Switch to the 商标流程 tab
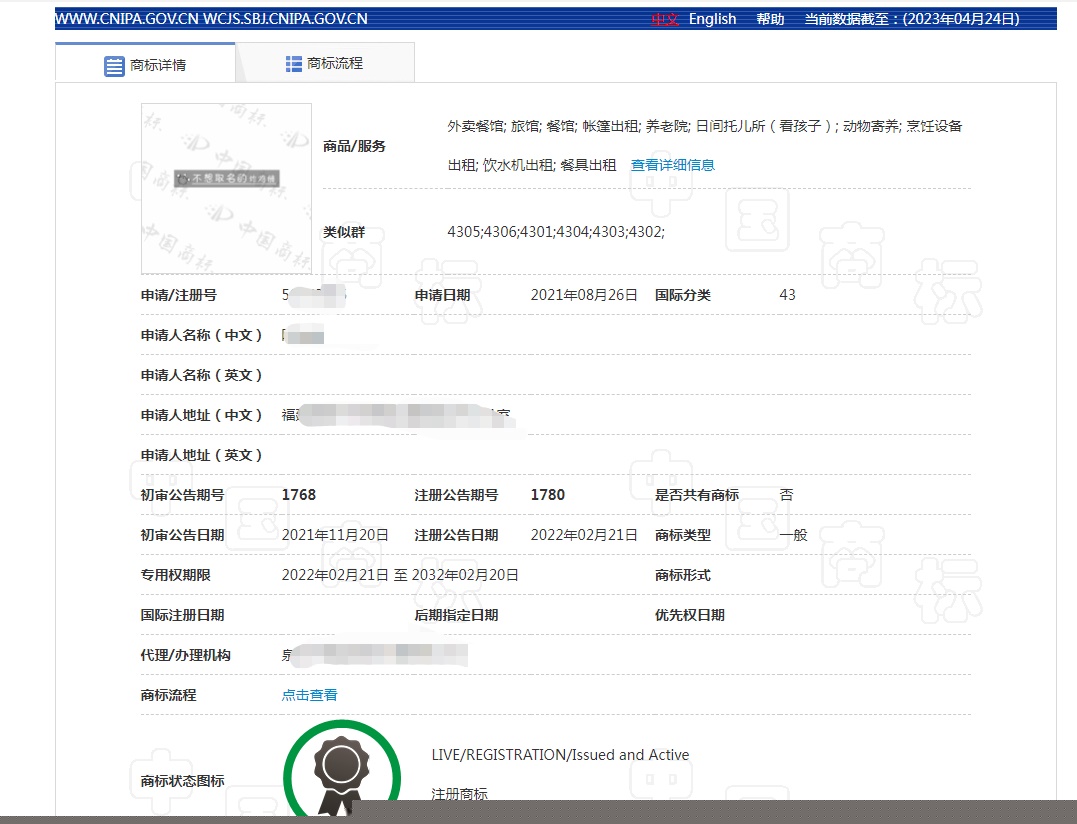 click(325, 63)
